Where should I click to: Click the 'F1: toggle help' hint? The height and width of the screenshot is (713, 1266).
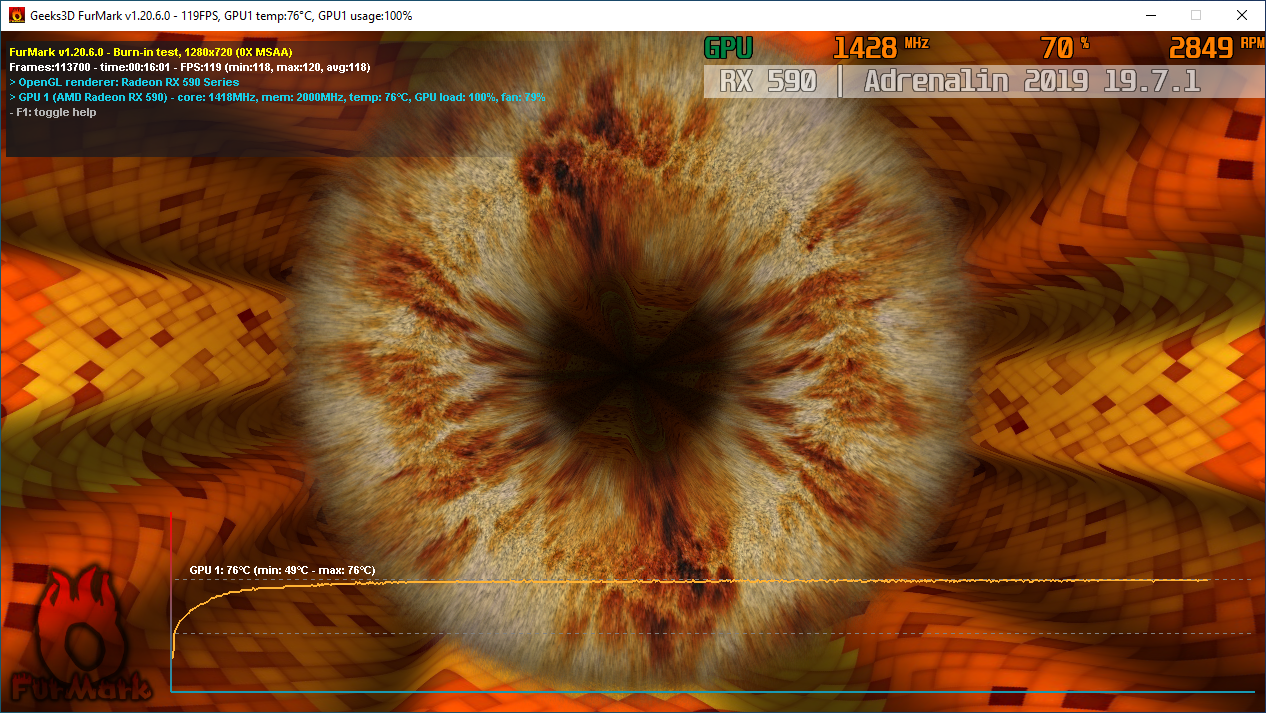click(x=53, y=112)
